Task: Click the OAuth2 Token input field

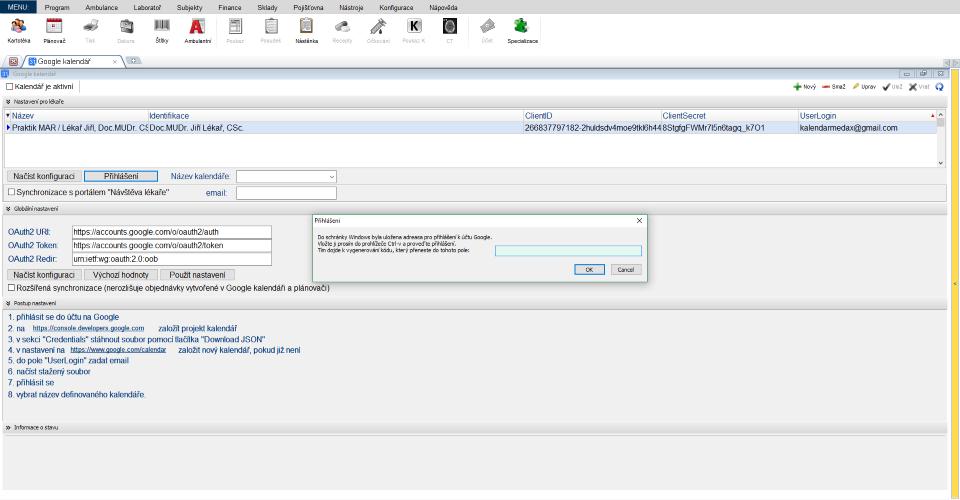Action: [x=171, y=245]
